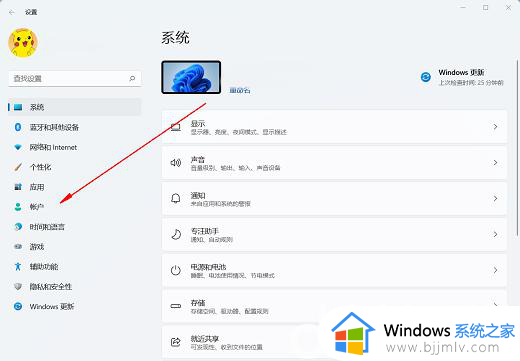520x361 pixels.
Task: Click the Pikachu profile avatar
Action: tap(23, 43)
